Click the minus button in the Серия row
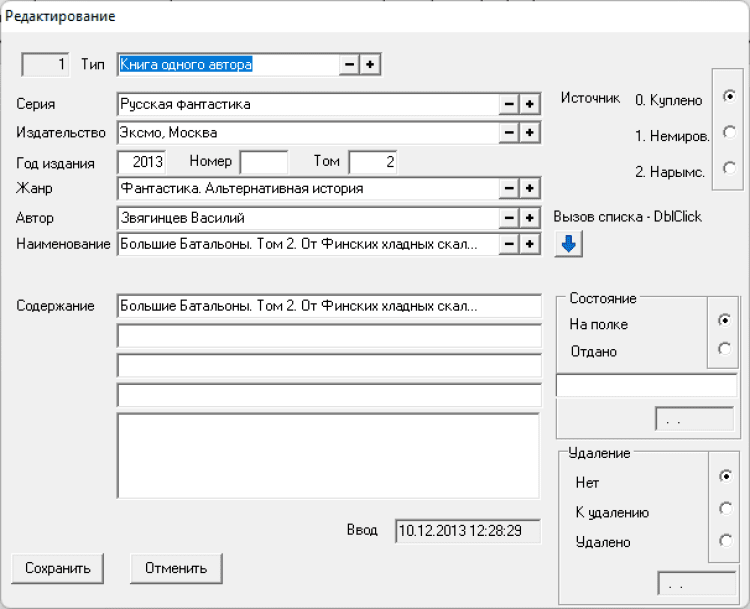This screenshot has width=750, height=609. [509, 104]
